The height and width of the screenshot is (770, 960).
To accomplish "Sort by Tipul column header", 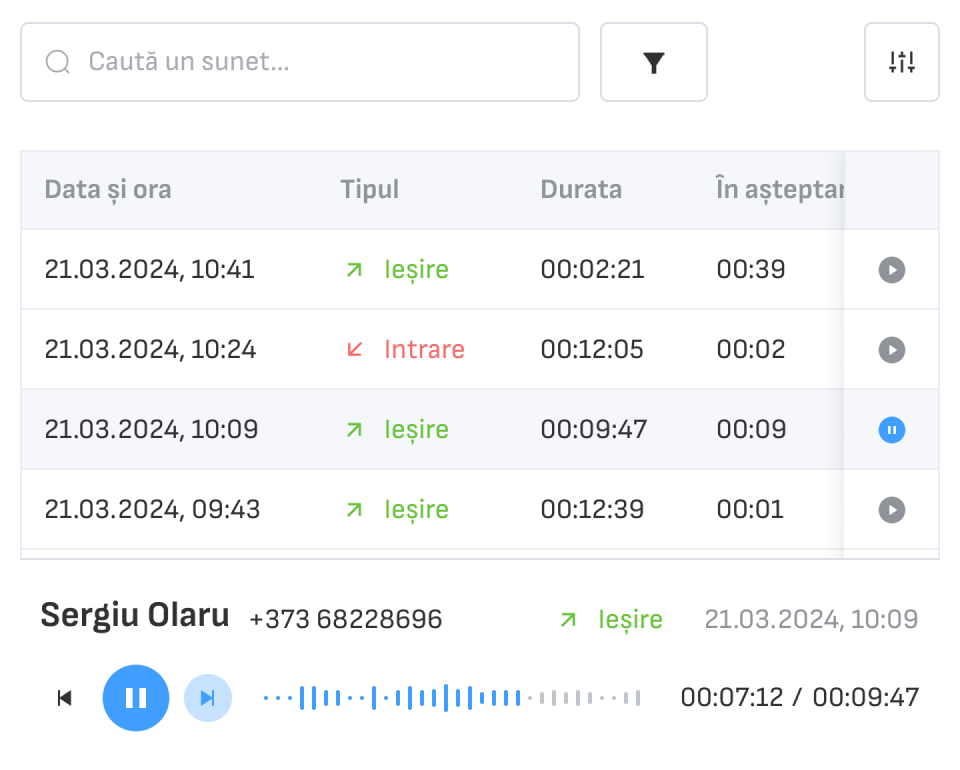I will coord(369,190).
